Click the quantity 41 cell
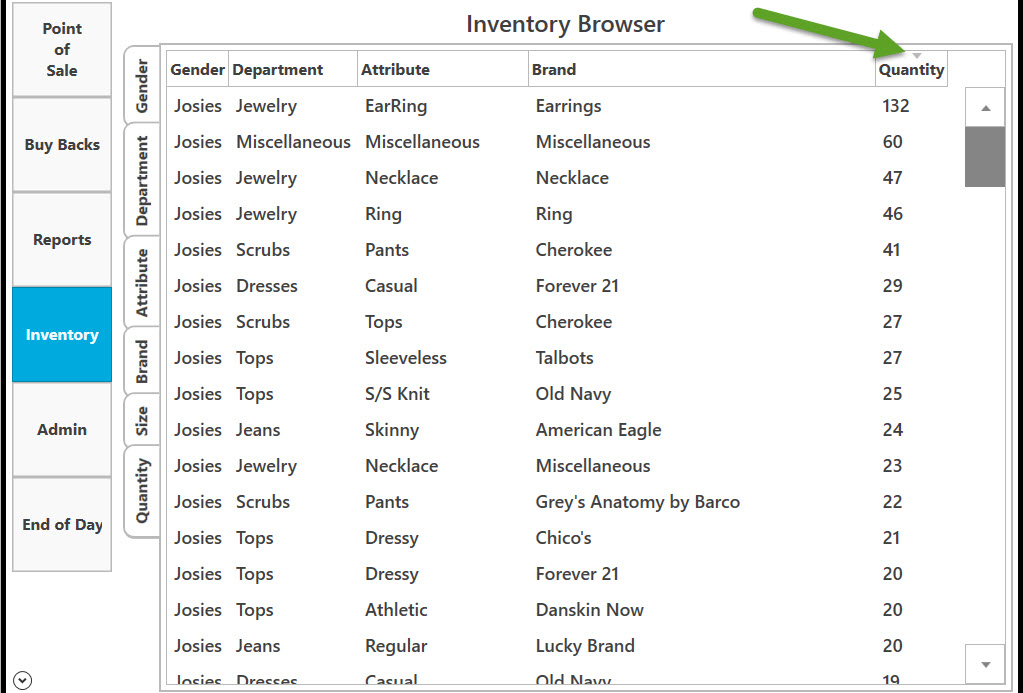 (892, 250)
